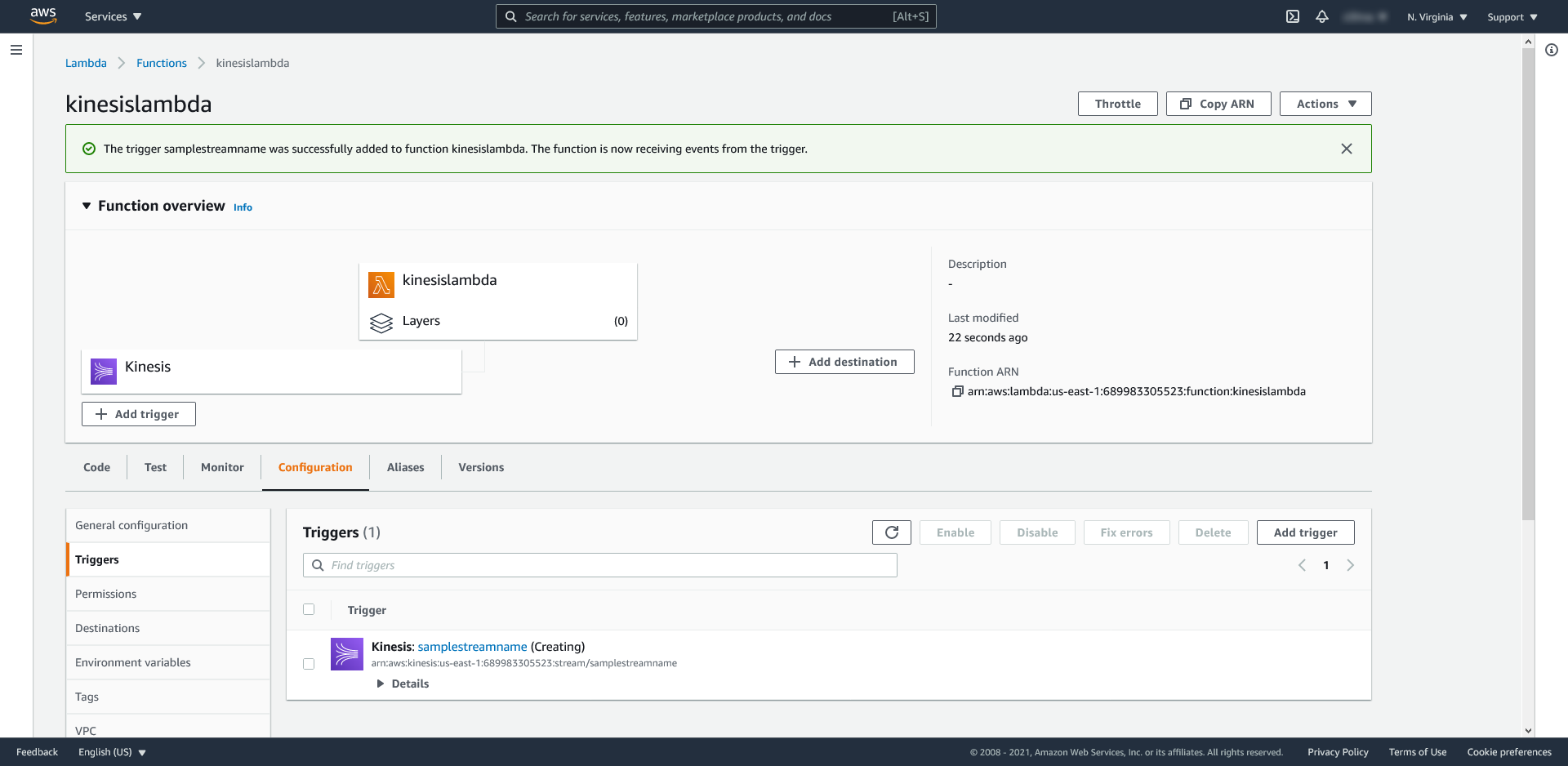Open the notifications bell icon

tap(1322, 16)
